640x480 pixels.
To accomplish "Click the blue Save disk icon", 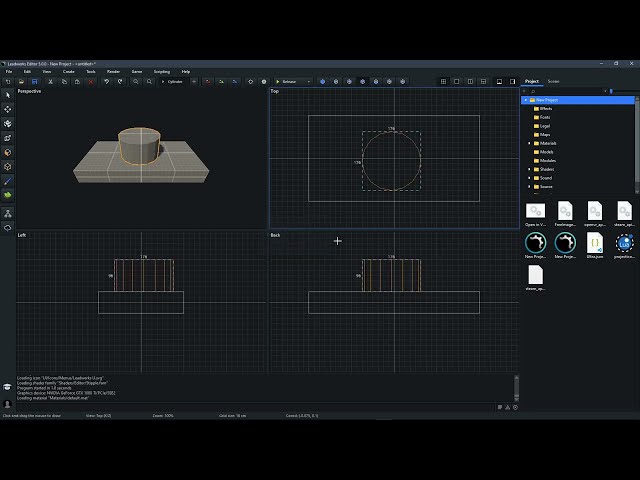I will point(35,82).
